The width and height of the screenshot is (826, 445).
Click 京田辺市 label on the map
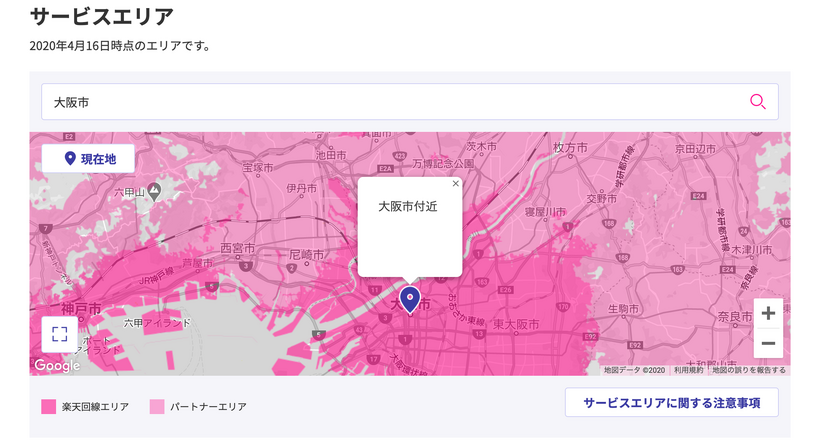point(695,149)
